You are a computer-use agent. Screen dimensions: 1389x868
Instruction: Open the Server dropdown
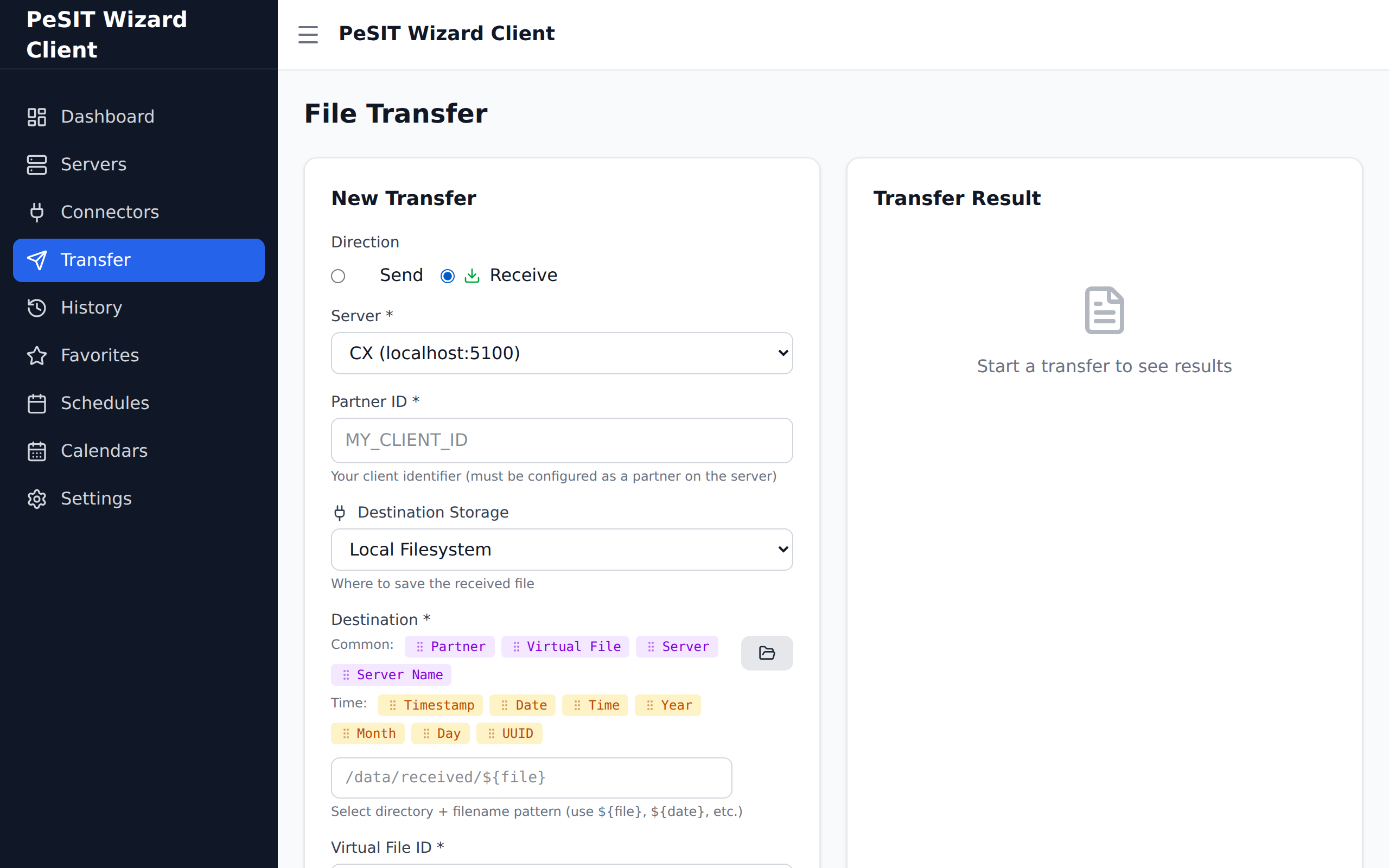click(x=562, y=353)
